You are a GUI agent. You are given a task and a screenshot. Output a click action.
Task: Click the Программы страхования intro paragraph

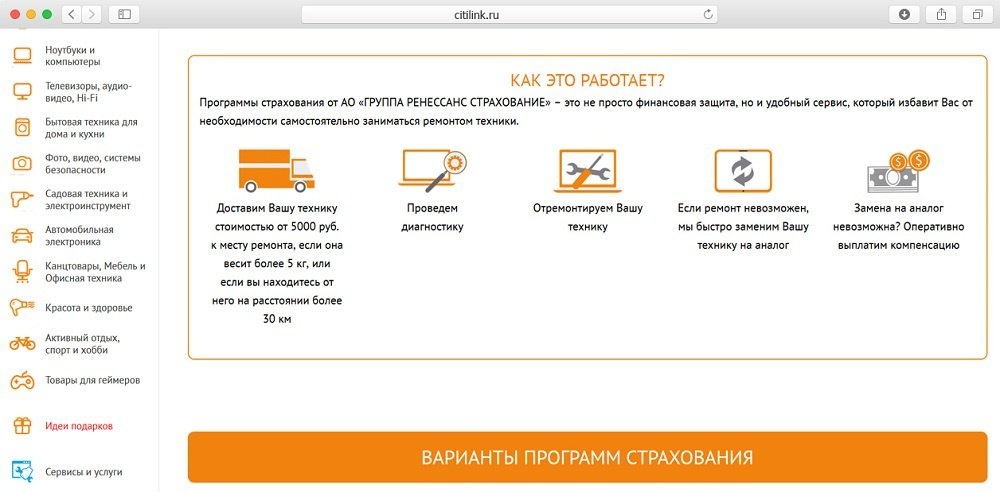587,112
